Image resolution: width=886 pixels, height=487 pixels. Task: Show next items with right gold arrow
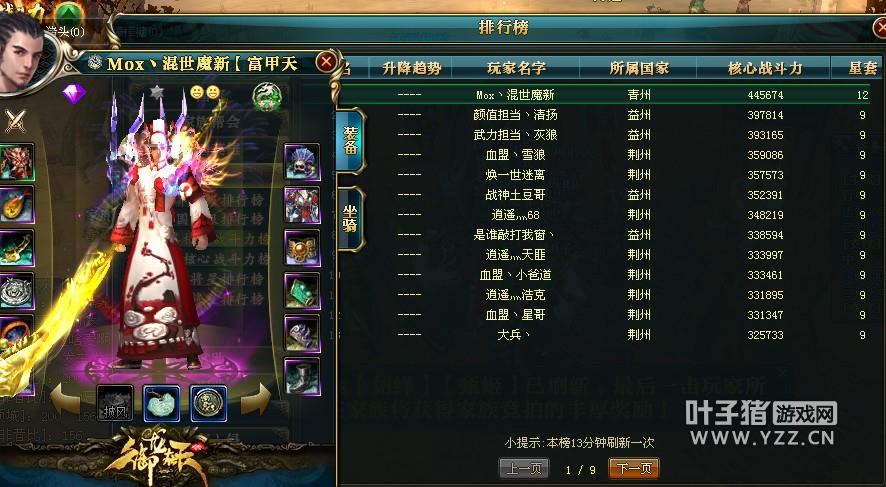[x=256, y=399]
